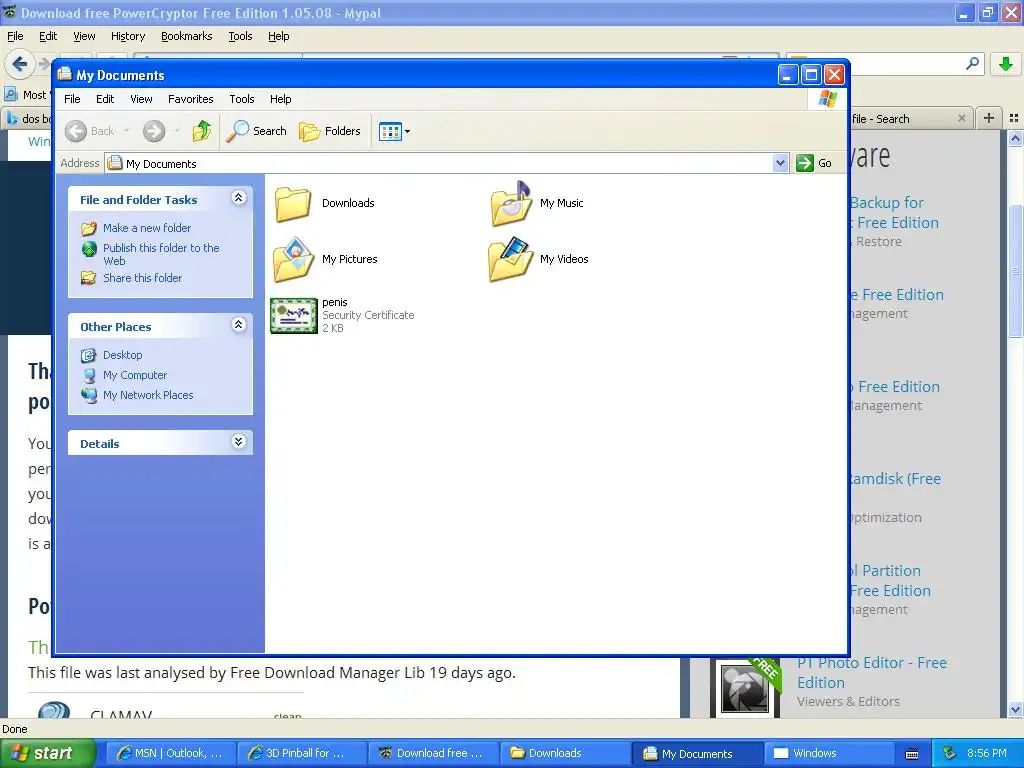1024x768 pixels.
Task: Open Mypal browser History menu
Action: pos(127,37)
